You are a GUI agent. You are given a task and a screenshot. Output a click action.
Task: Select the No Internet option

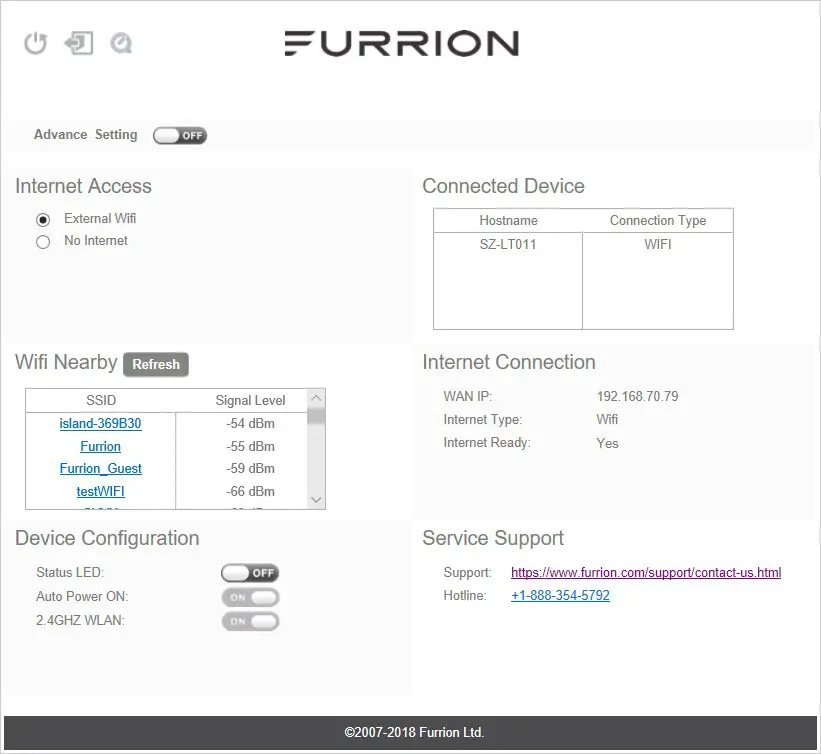pyautogui.click(x=41, y=240)
